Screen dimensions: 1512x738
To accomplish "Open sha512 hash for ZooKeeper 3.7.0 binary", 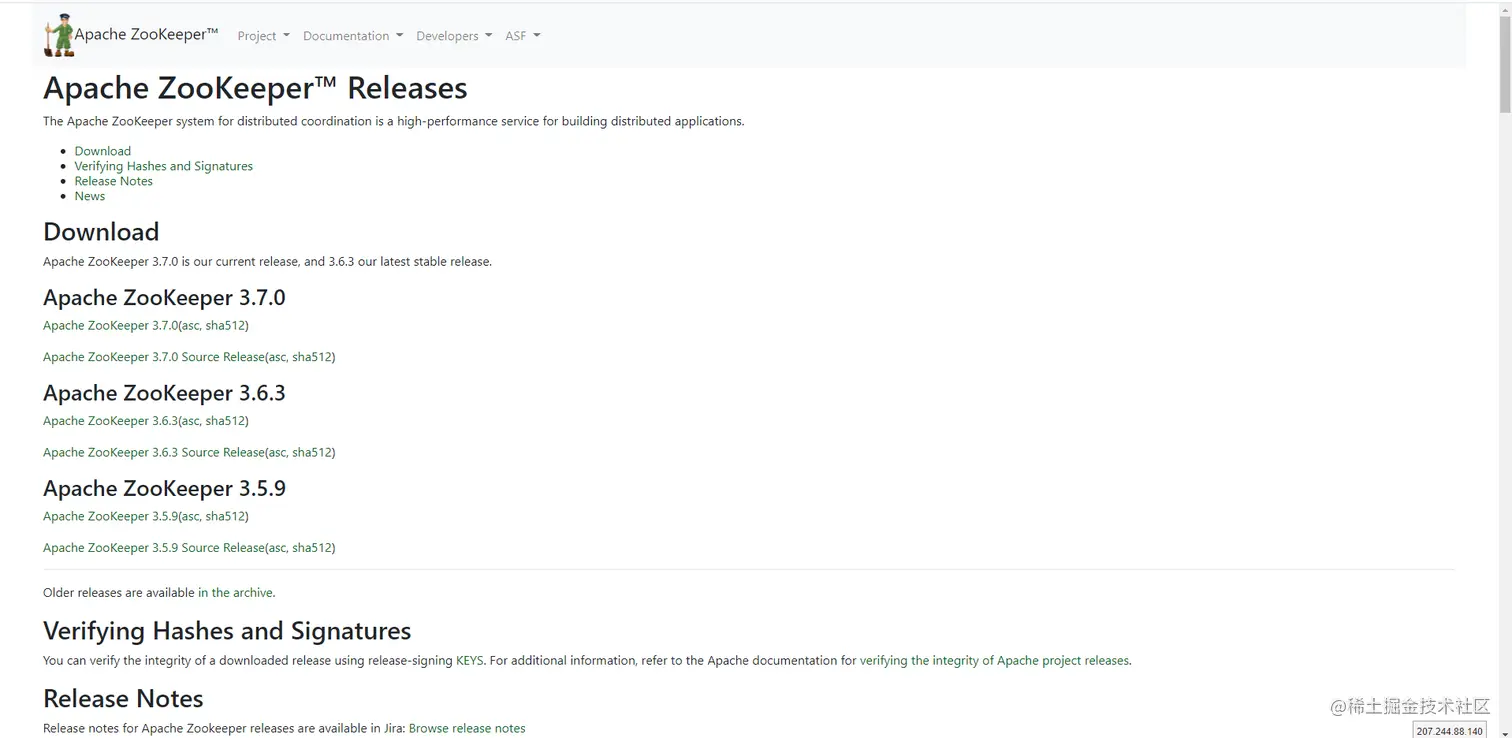I will point(225,325).
